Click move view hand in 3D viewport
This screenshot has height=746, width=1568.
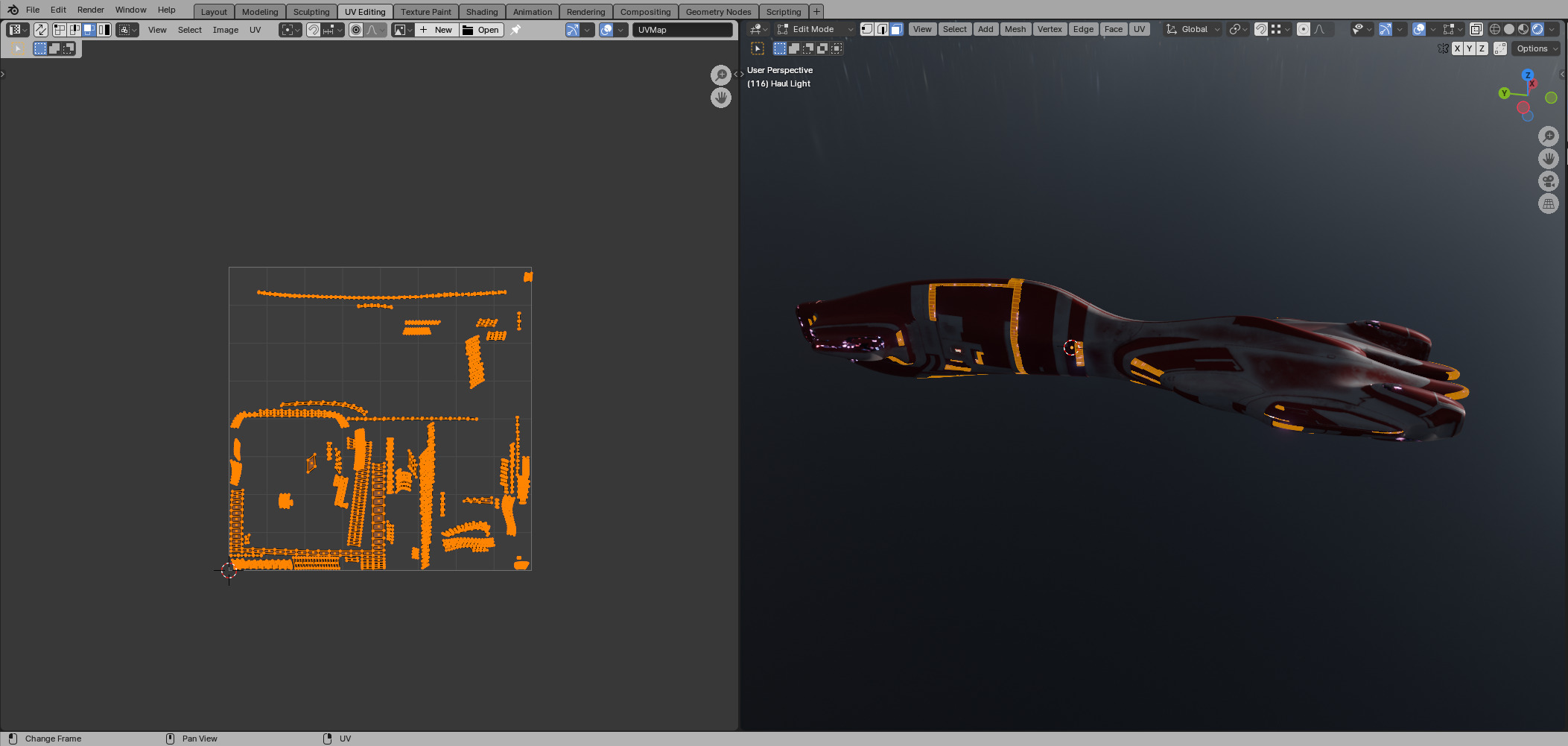[1549, 159]
